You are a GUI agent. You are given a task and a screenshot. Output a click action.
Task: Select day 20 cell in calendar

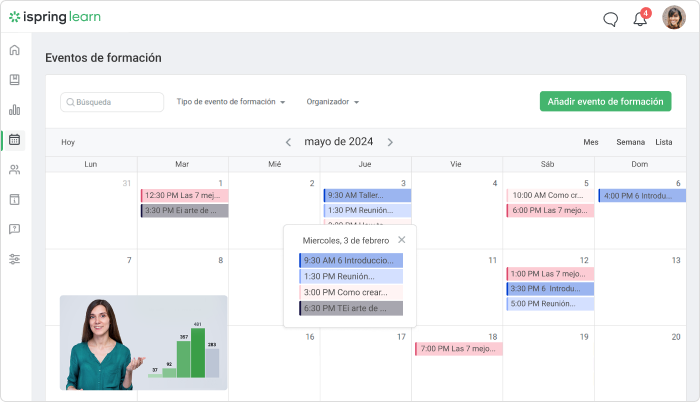[x=640, y=363]
